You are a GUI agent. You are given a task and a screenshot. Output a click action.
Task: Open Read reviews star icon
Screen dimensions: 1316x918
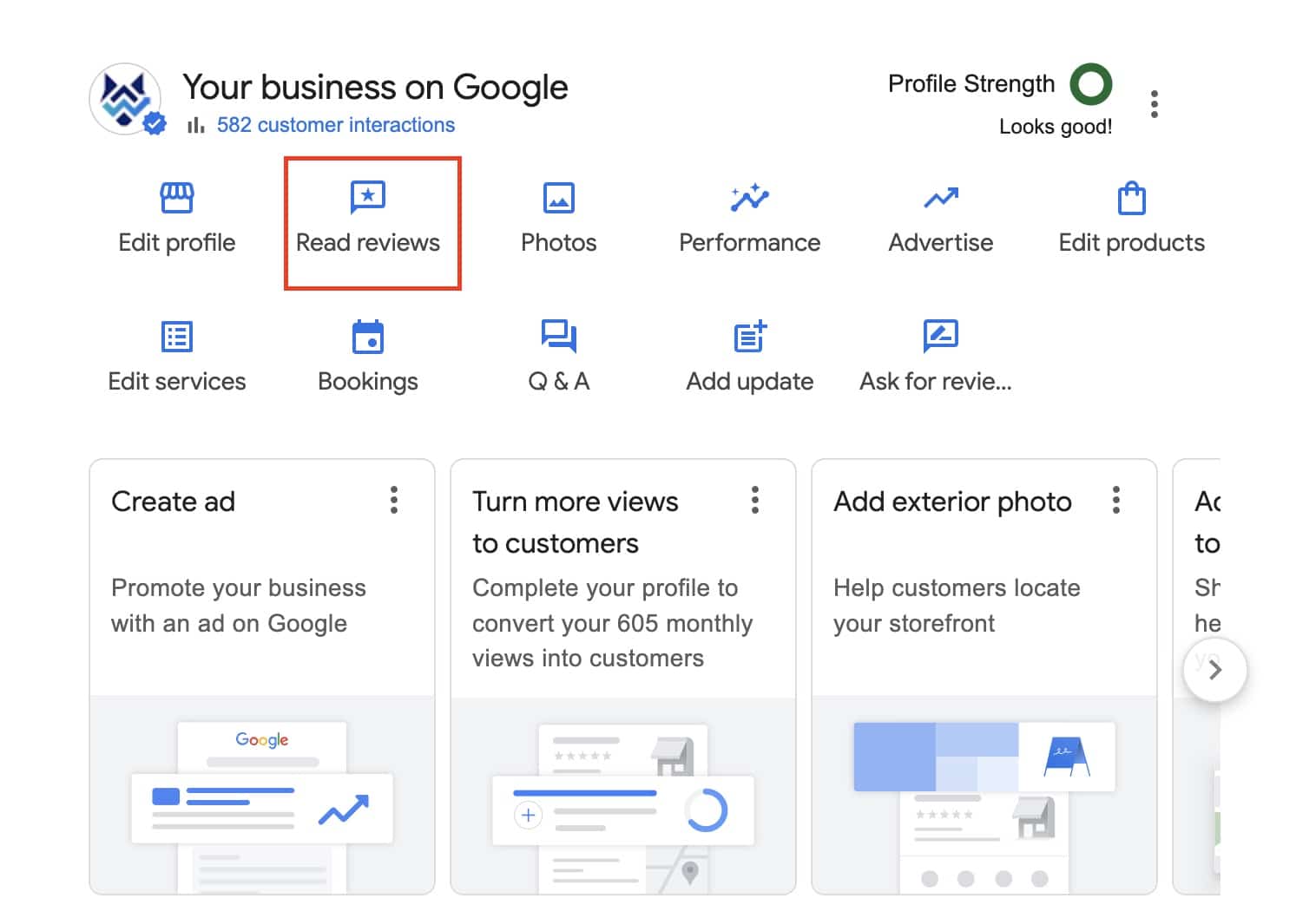368,198
